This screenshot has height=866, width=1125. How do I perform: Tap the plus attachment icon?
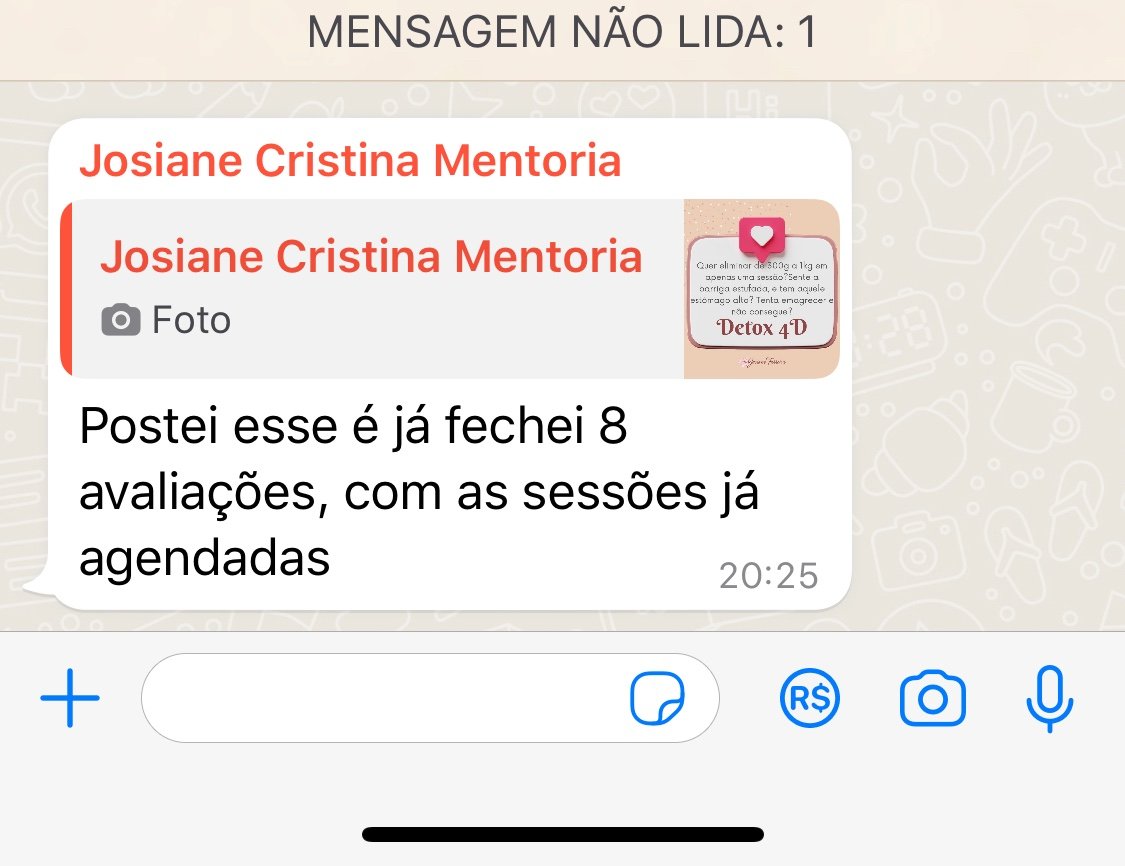[x=70, y=697]
